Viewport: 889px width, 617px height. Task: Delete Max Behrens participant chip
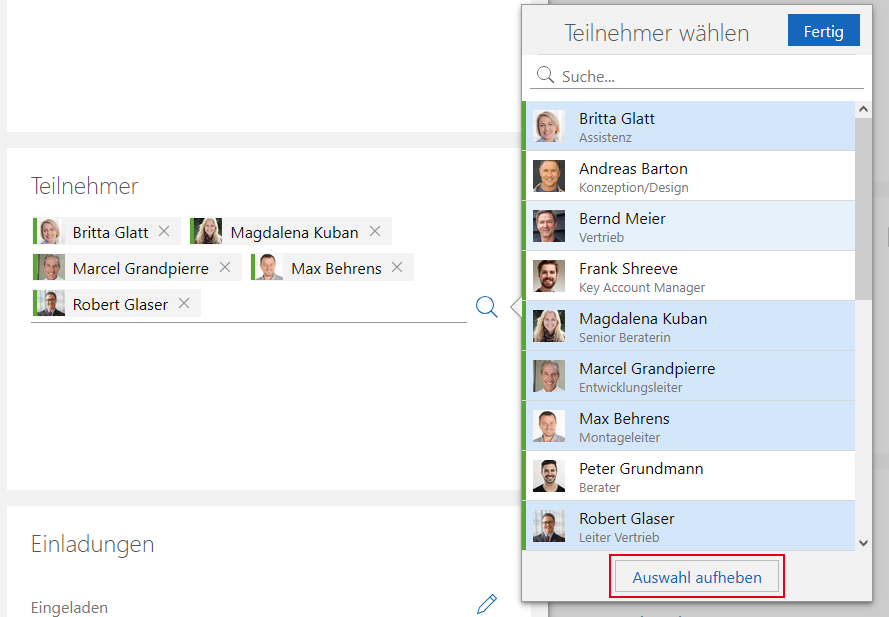click(397, 268)
